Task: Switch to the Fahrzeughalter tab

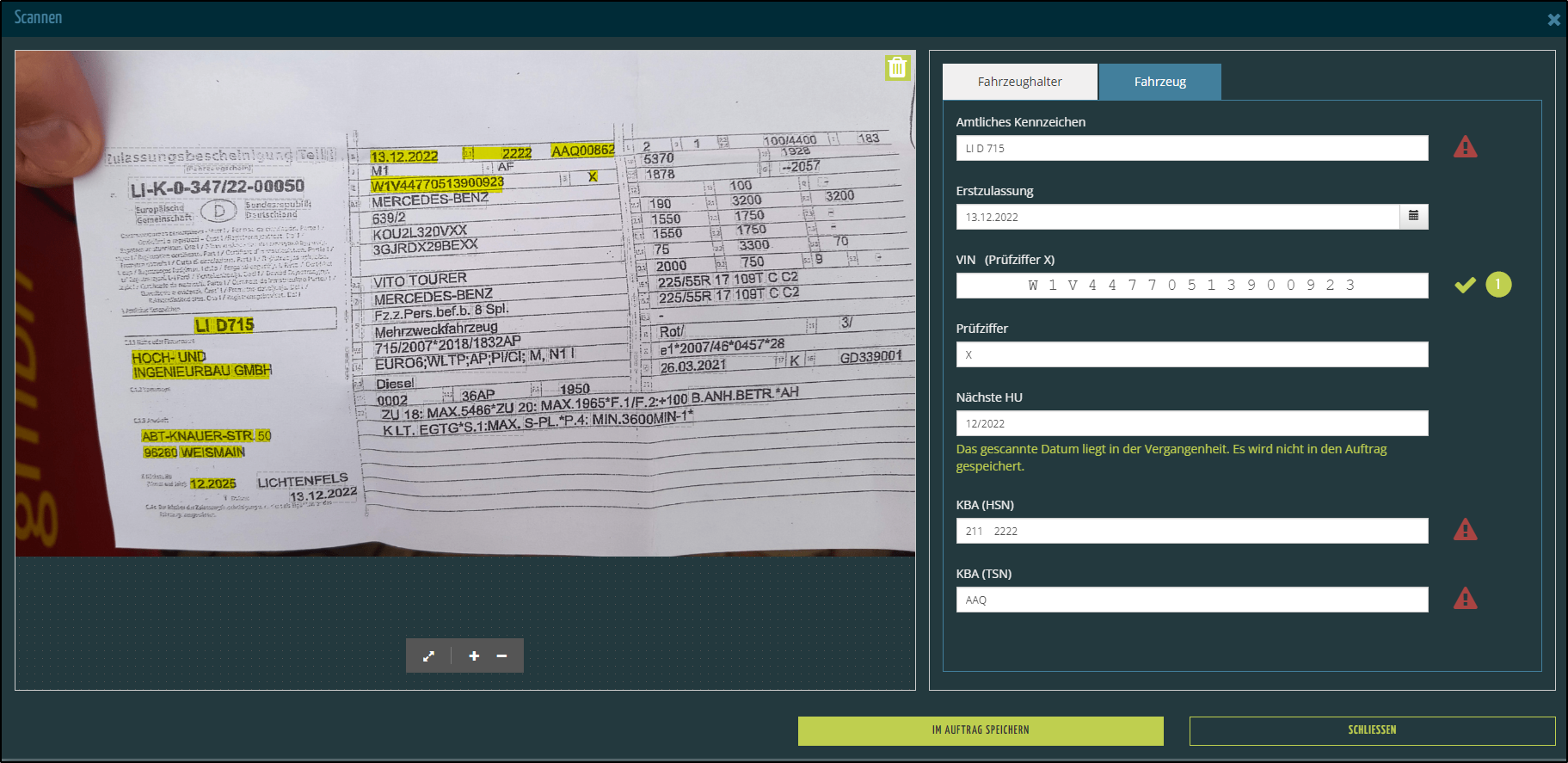Action: (x=1019, y=82)
